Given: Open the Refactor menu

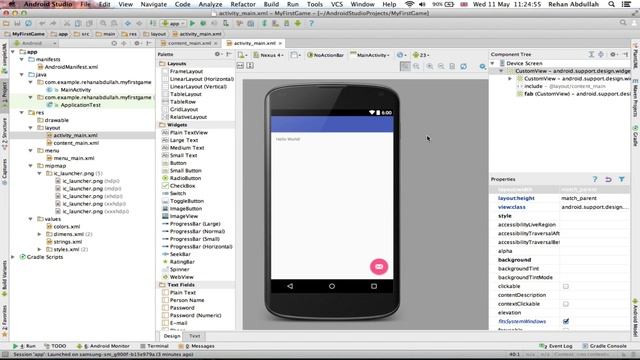Looking at the screenshot, I should (243, 4).
